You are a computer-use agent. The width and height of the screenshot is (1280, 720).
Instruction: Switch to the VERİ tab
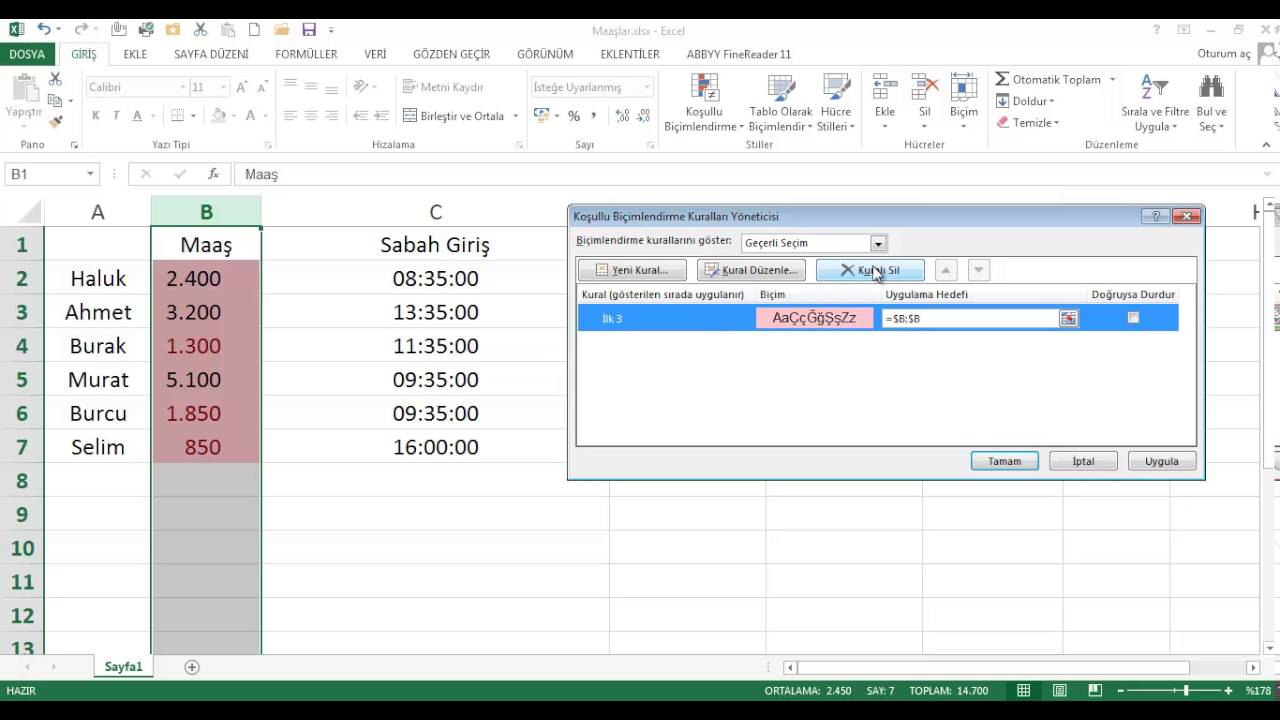375,54
